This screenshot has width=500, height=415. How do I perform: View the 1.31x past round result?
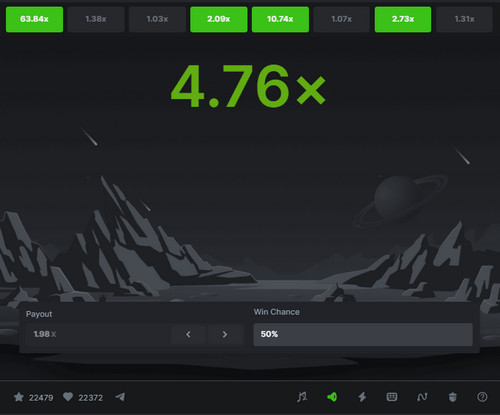(464, 19)
